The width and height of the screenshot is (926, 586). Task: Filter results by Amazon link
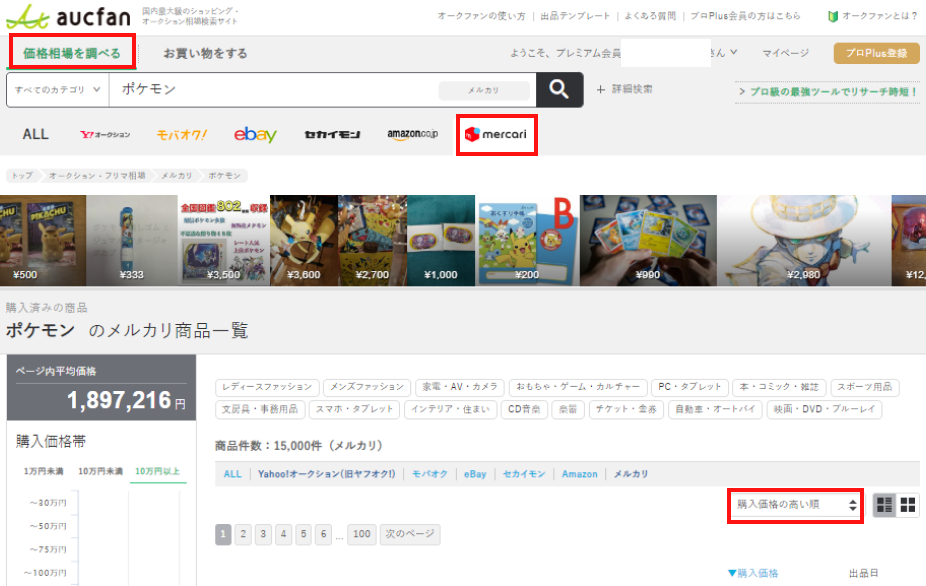pyautogui.click(x=579, y=474)
